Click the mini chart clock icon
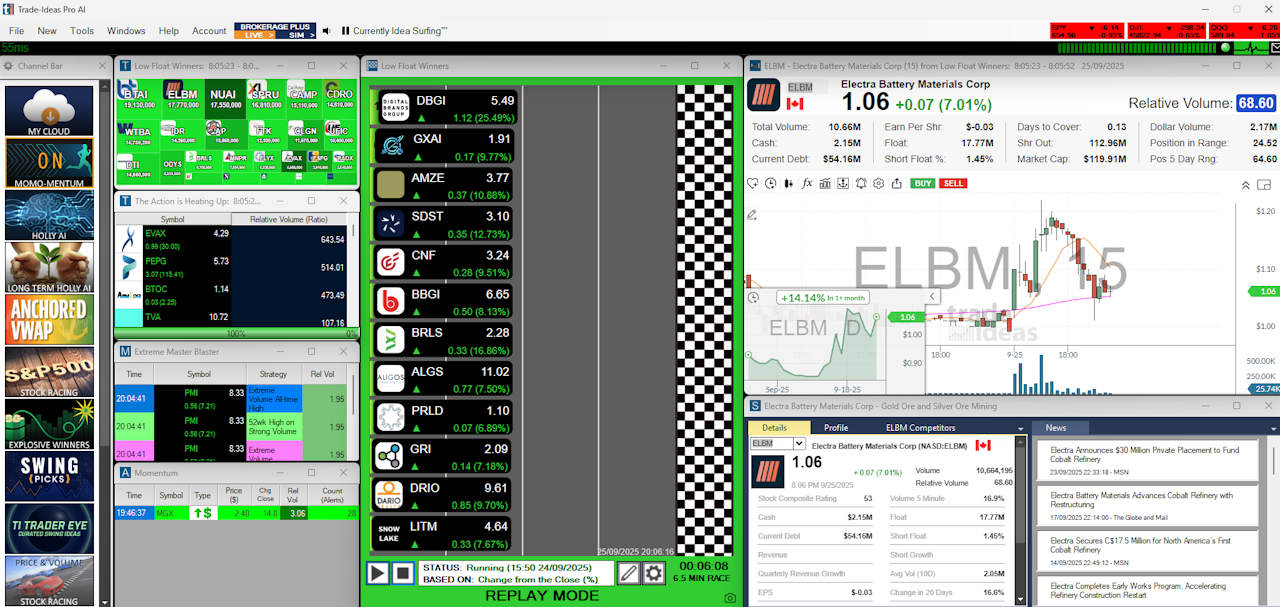1280x607 pixels. pyautogui.click(x=754, y=296)
